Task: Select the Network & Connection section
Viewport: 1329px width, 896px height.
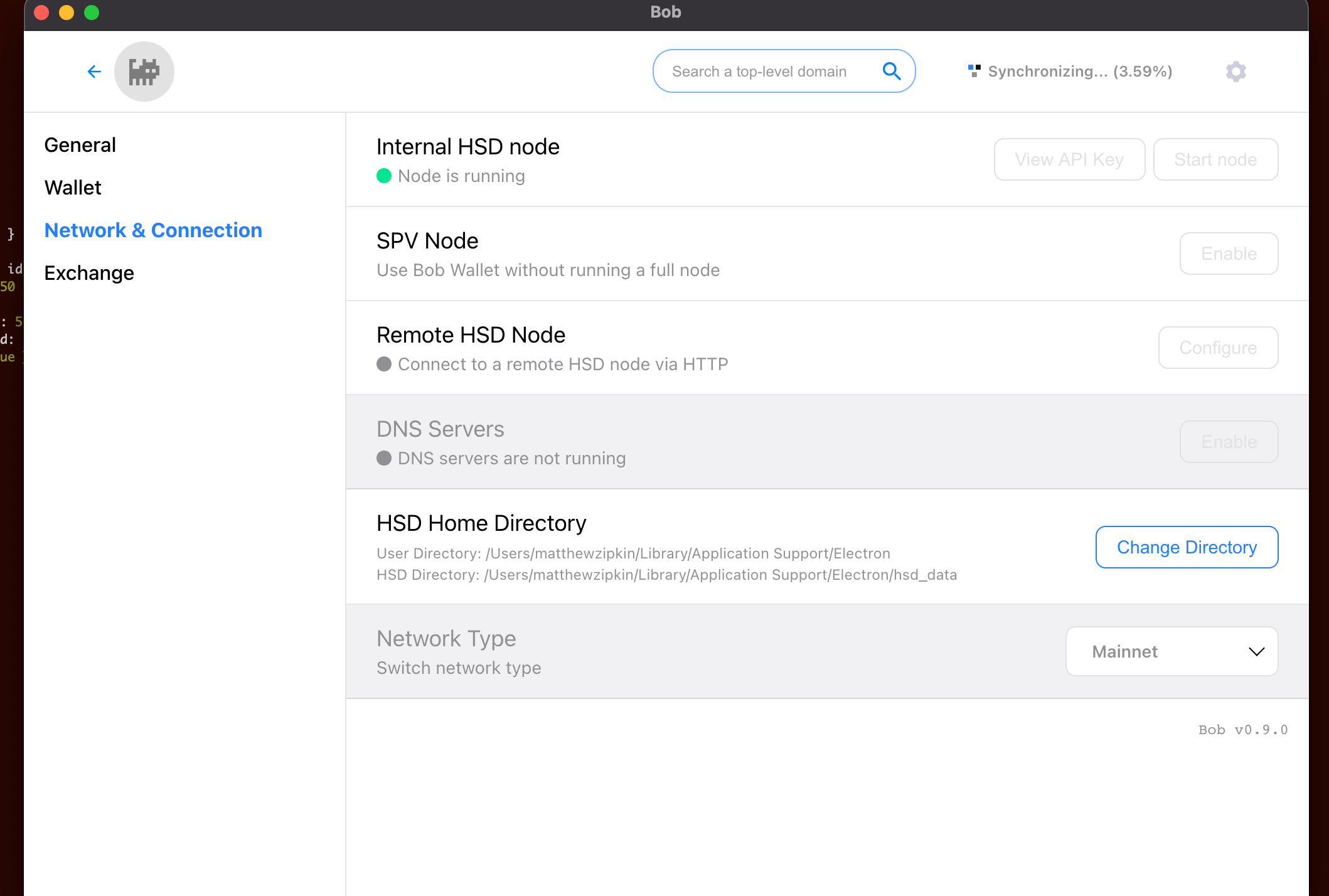Action: coord(153,230)
